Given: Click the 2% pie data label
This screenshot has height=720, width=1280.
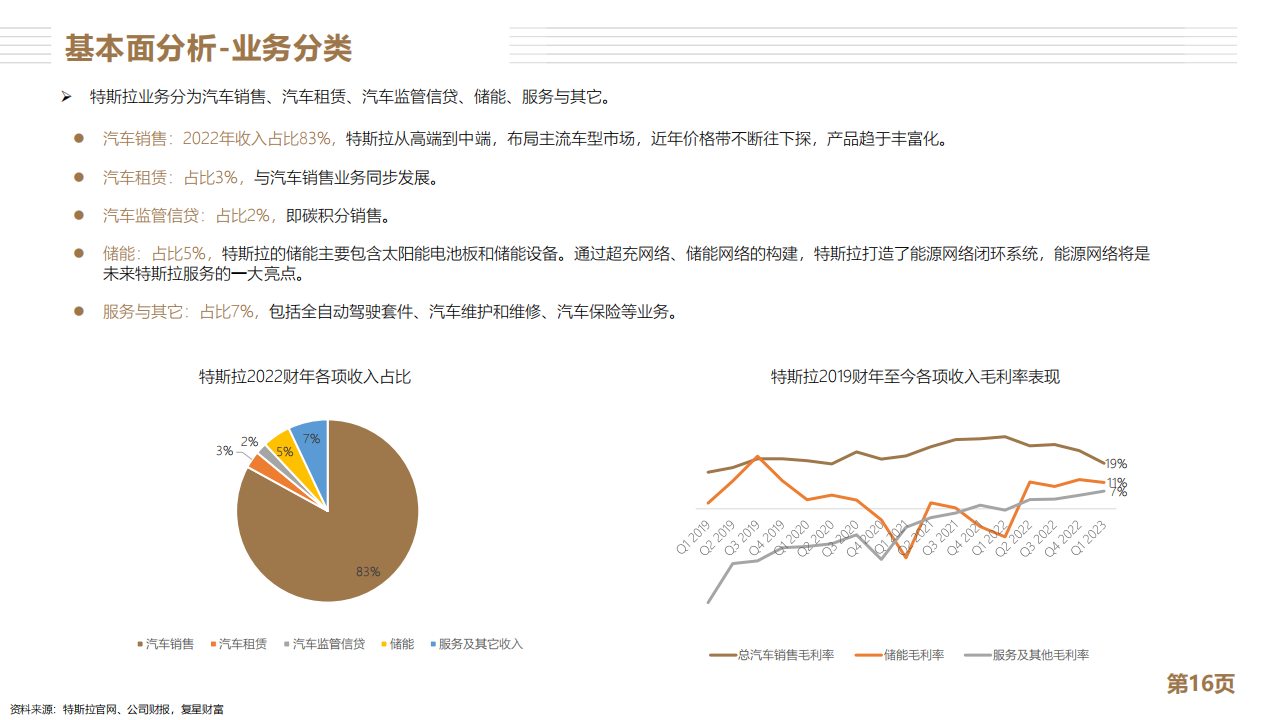Looking at the screenshot, I should click(249, 441).
